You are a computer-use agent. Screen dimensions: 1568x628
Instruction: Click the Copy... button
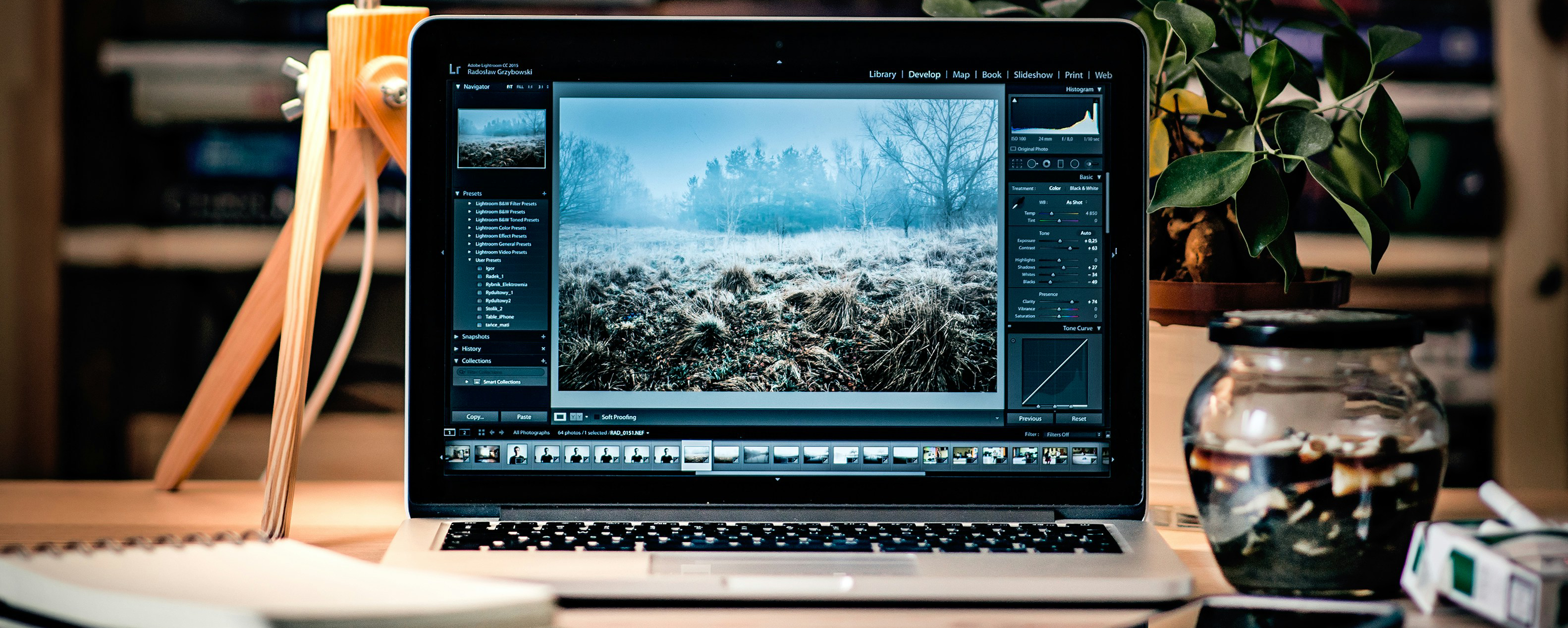pyautogui.click(x=475, y=417)
